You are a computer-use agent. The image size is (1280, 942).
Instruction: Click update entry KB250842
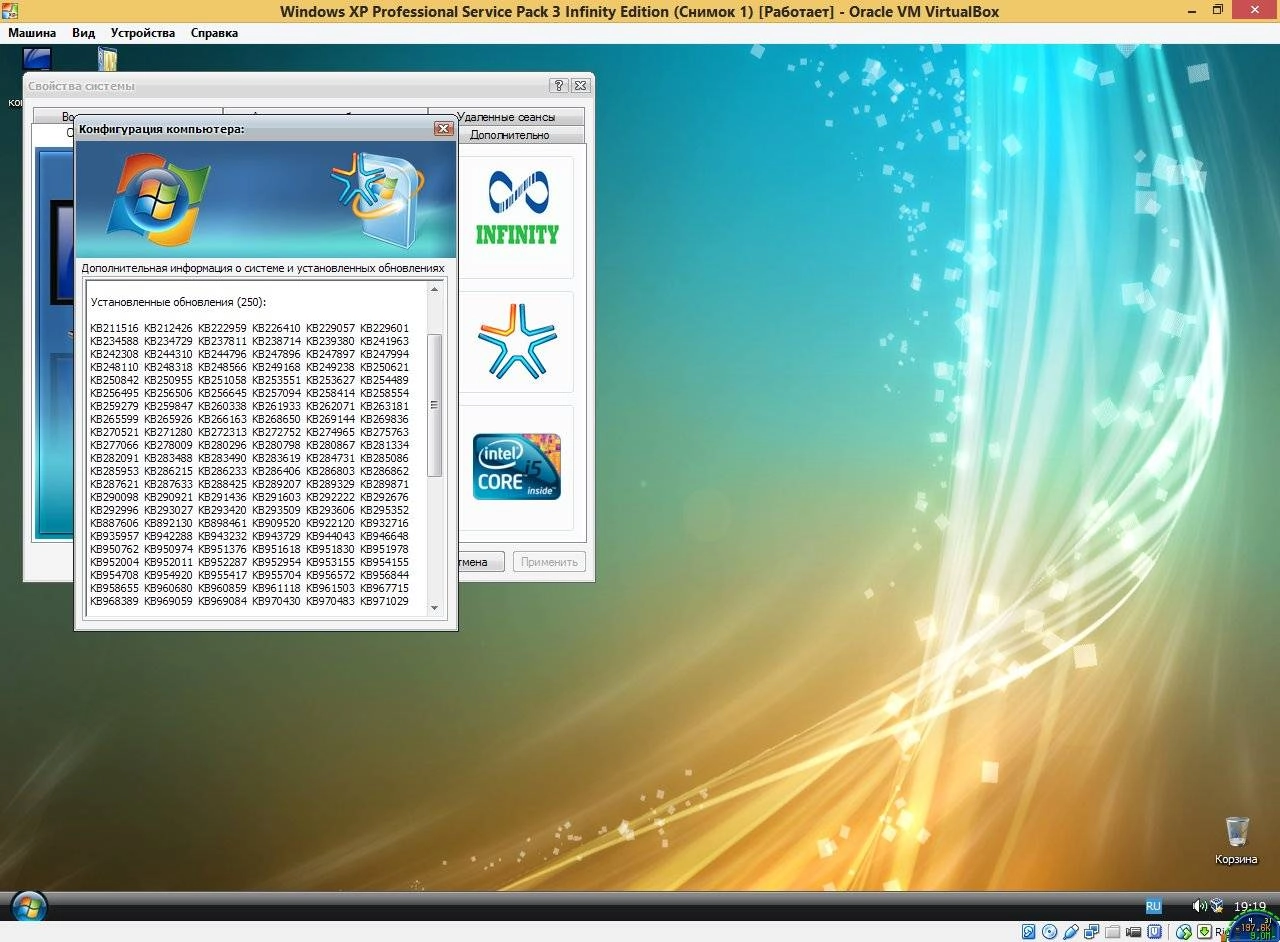click(x=114, y=380)
